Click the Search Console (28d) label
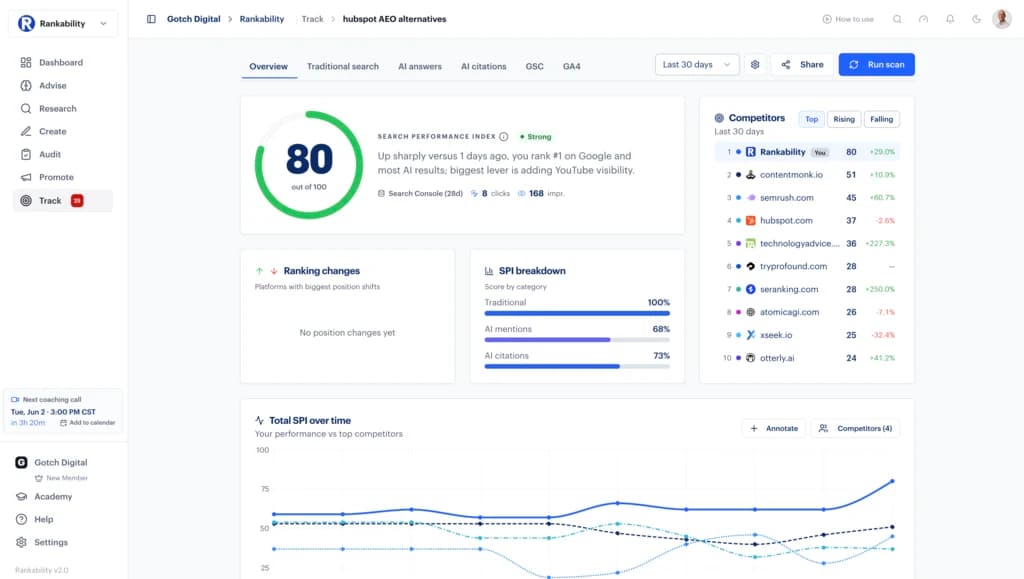This screenshot has height=579, width=1024. [x=425, y=194]
